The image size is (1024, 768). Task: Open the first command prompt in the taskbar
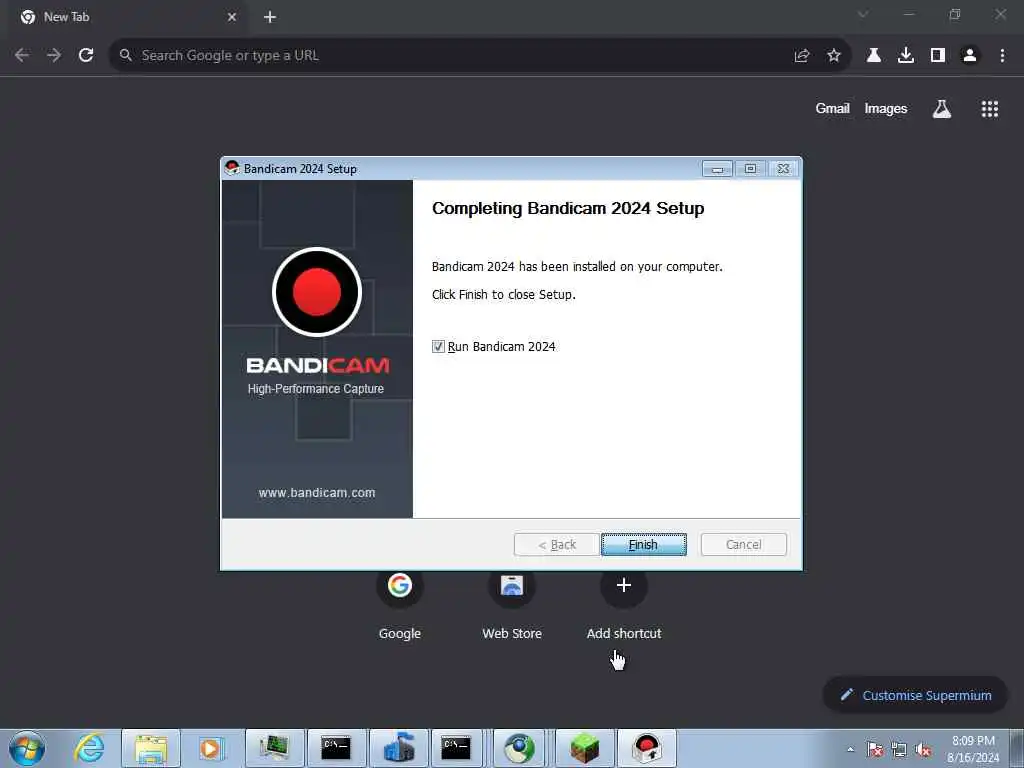336,748
